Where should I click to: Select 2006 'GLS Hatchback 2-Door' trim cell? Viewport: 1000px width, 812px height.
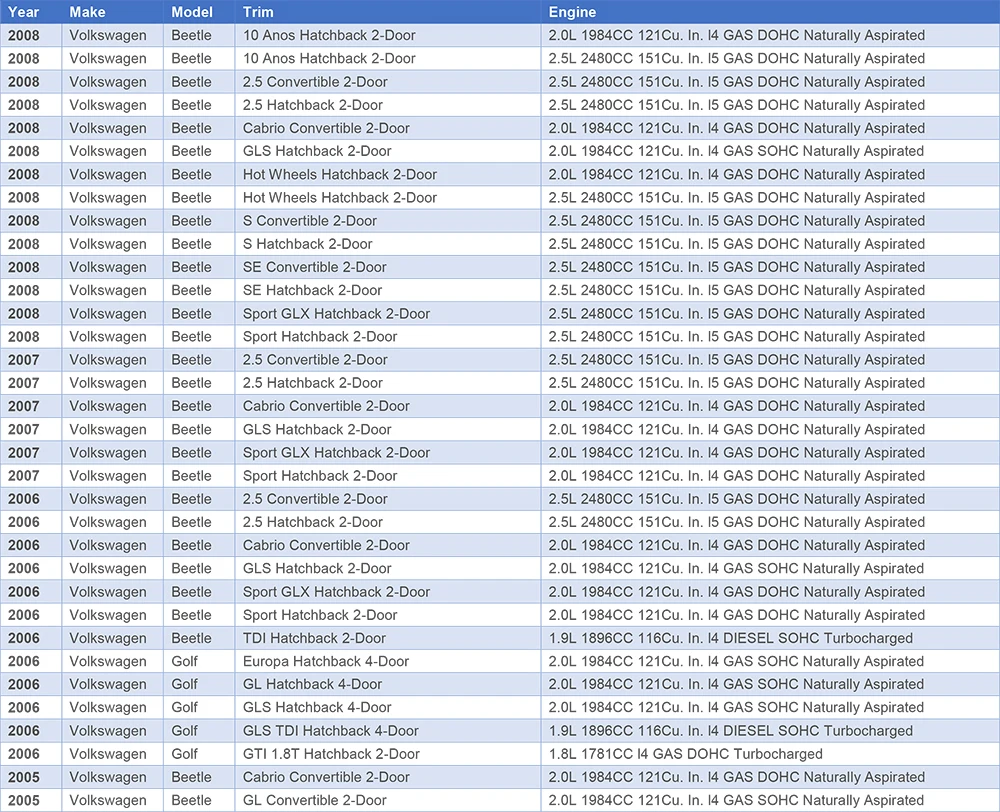click(388, 568)
